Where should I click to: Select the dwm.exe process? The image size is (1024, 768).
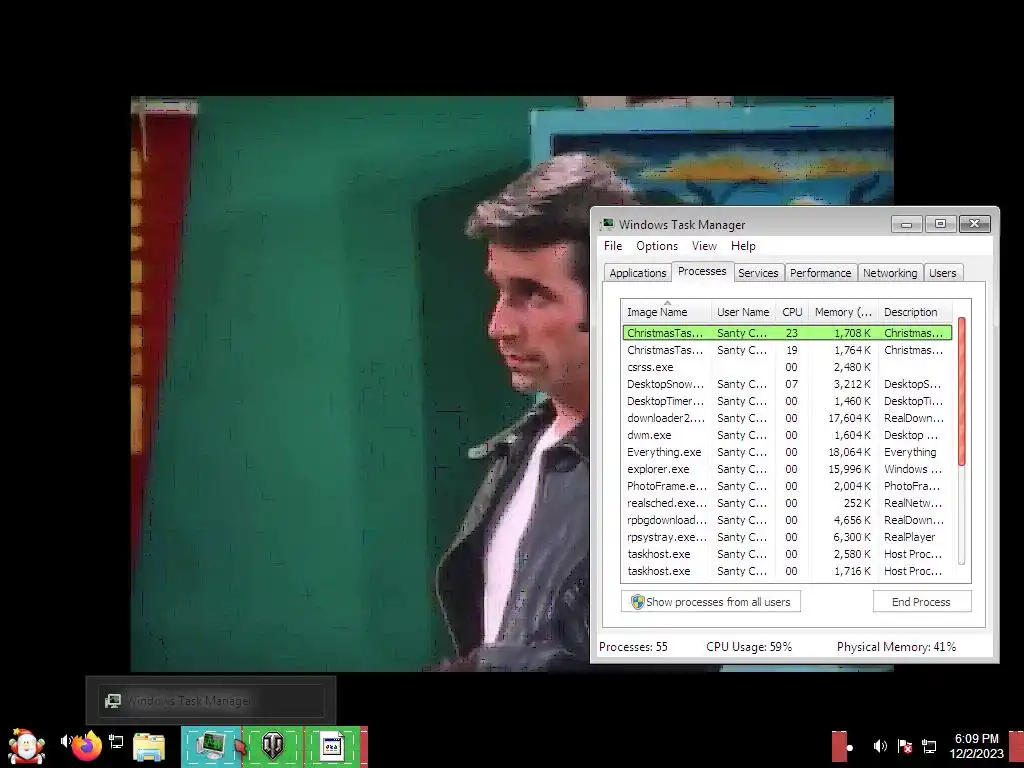coord(788,435)
